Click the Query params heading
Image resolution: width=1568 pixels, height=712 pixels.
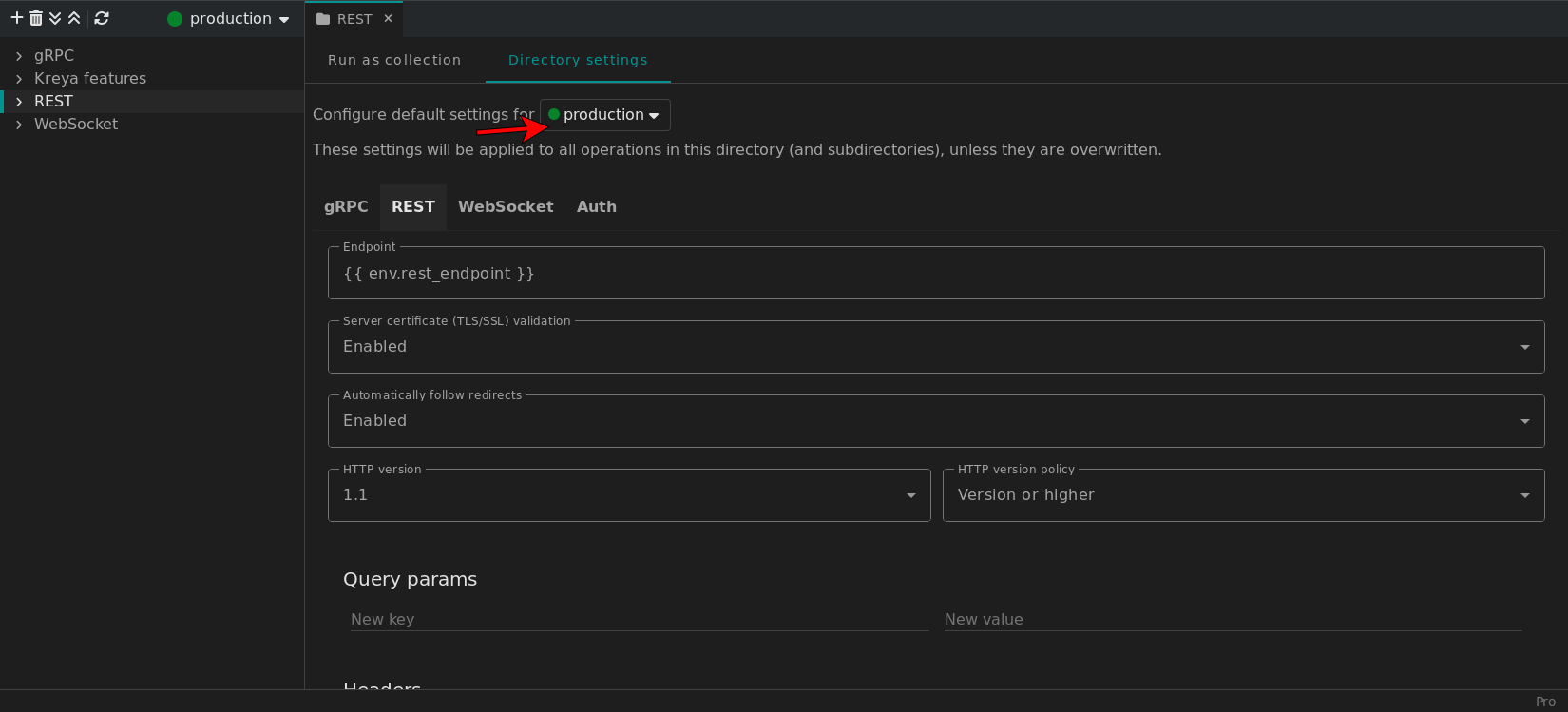pos(410,580)
